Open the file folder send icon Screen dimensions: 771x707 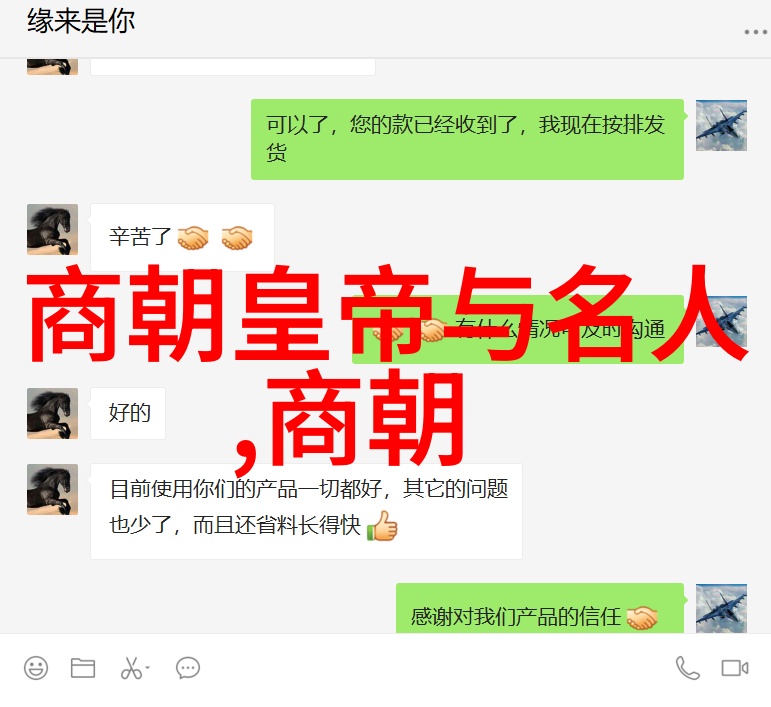(x=83, y=668)
